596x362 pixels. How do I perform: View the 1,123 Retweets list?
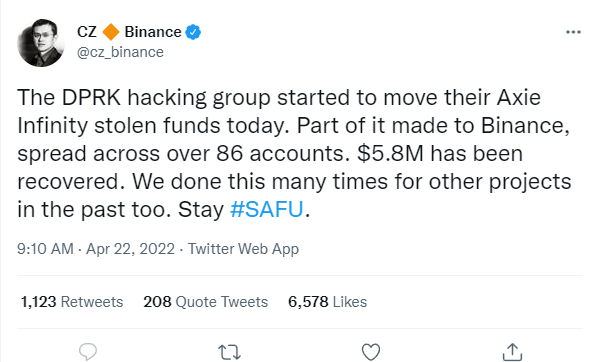coord(72,302)
